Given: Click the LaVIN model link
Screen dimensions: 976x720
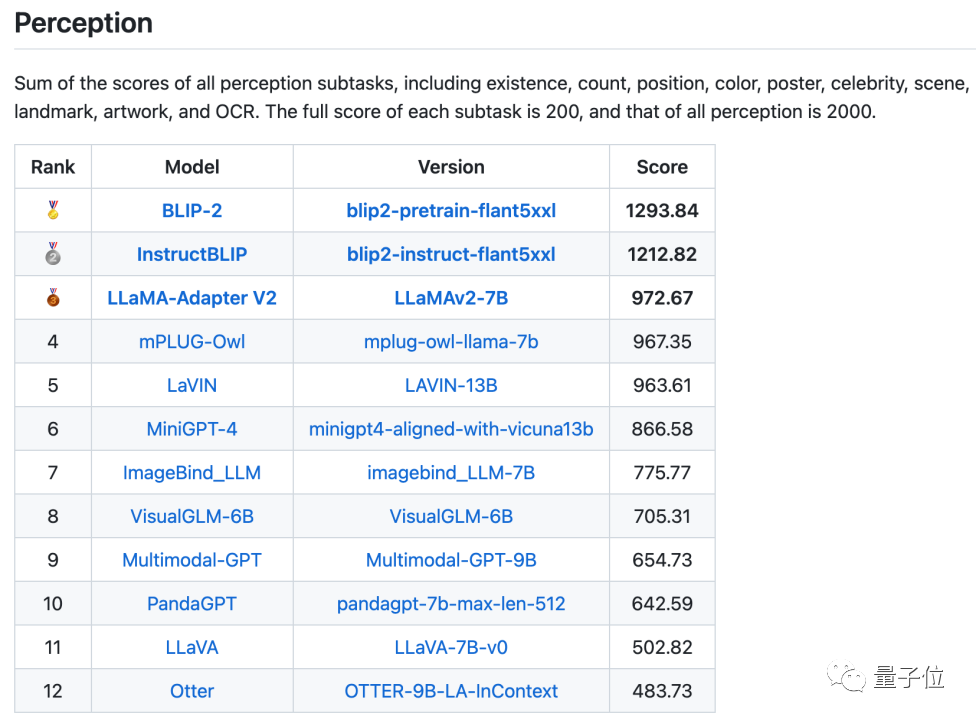Looking at the screenshot, I should click(x=192, y=385).
